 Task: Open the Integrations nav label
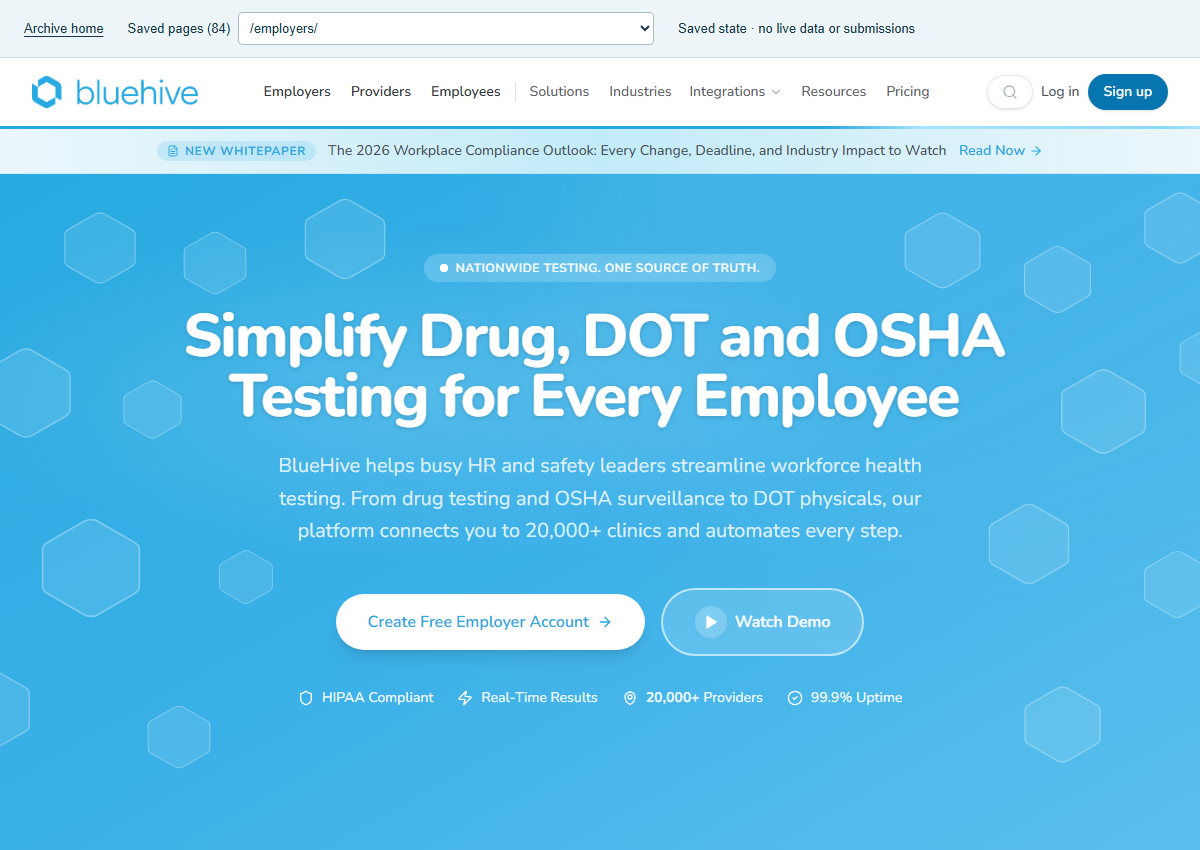tap(727, 92)
